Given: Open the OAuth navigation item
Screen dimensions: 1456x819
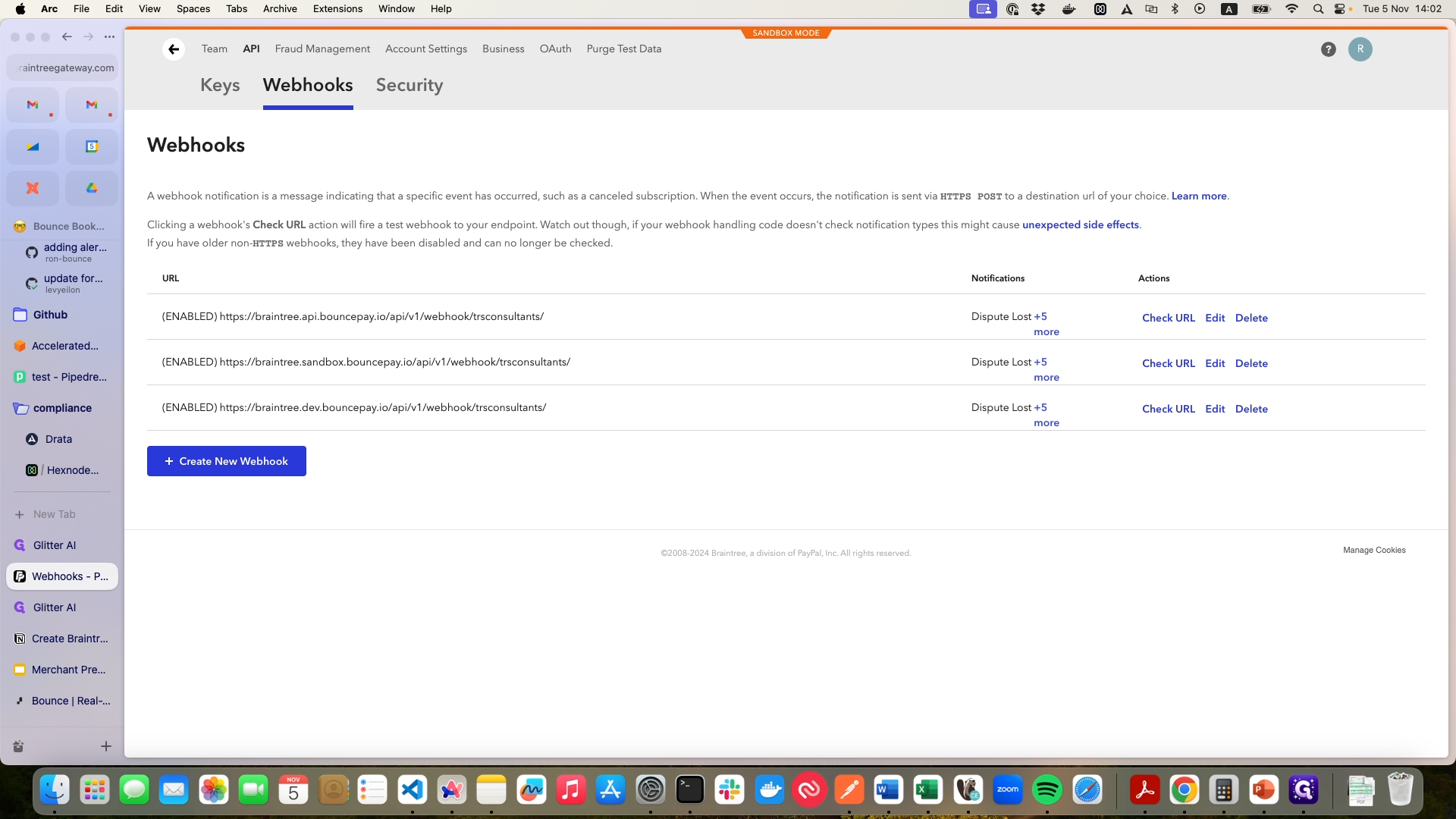Looking at the screenshot, I should coord(555,49).
